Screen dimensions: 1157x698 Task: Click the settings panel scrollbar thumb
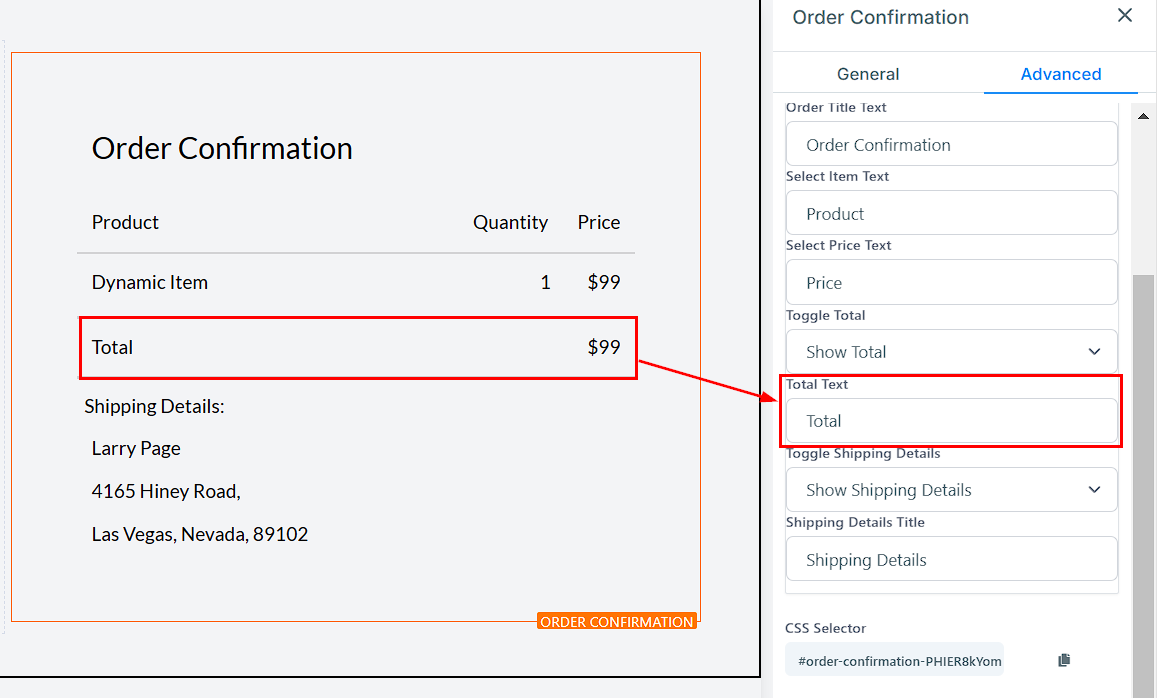(x=1143, y=480)
